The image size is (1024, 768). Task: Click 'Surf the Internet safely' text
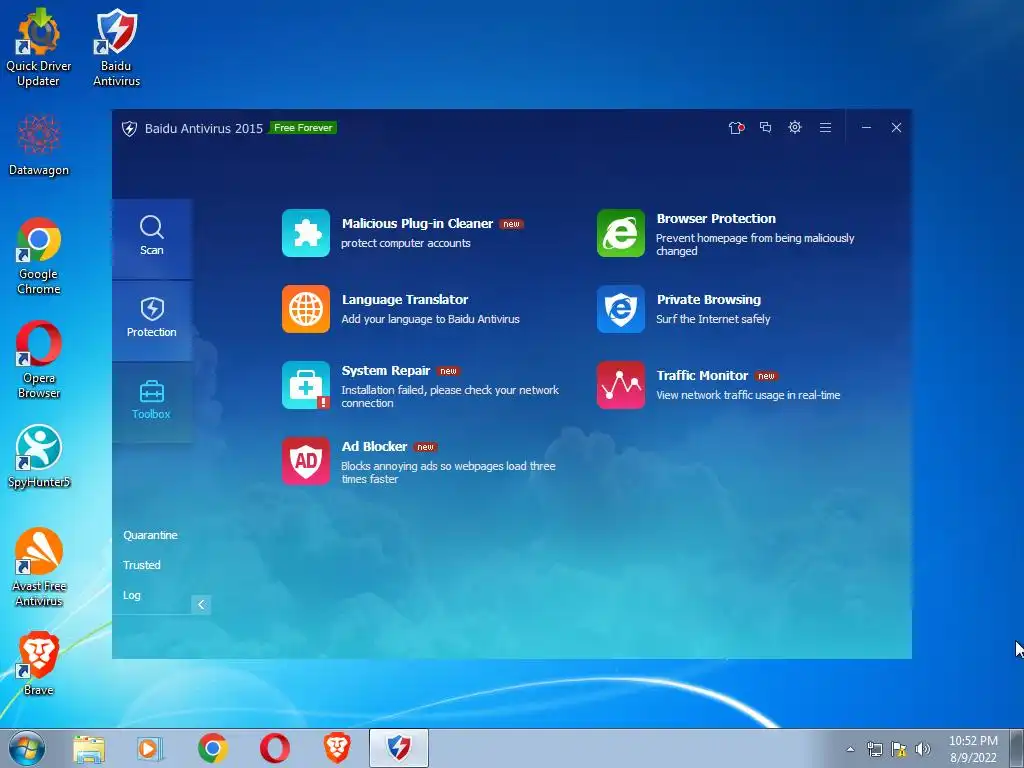(x=713, y=319)
